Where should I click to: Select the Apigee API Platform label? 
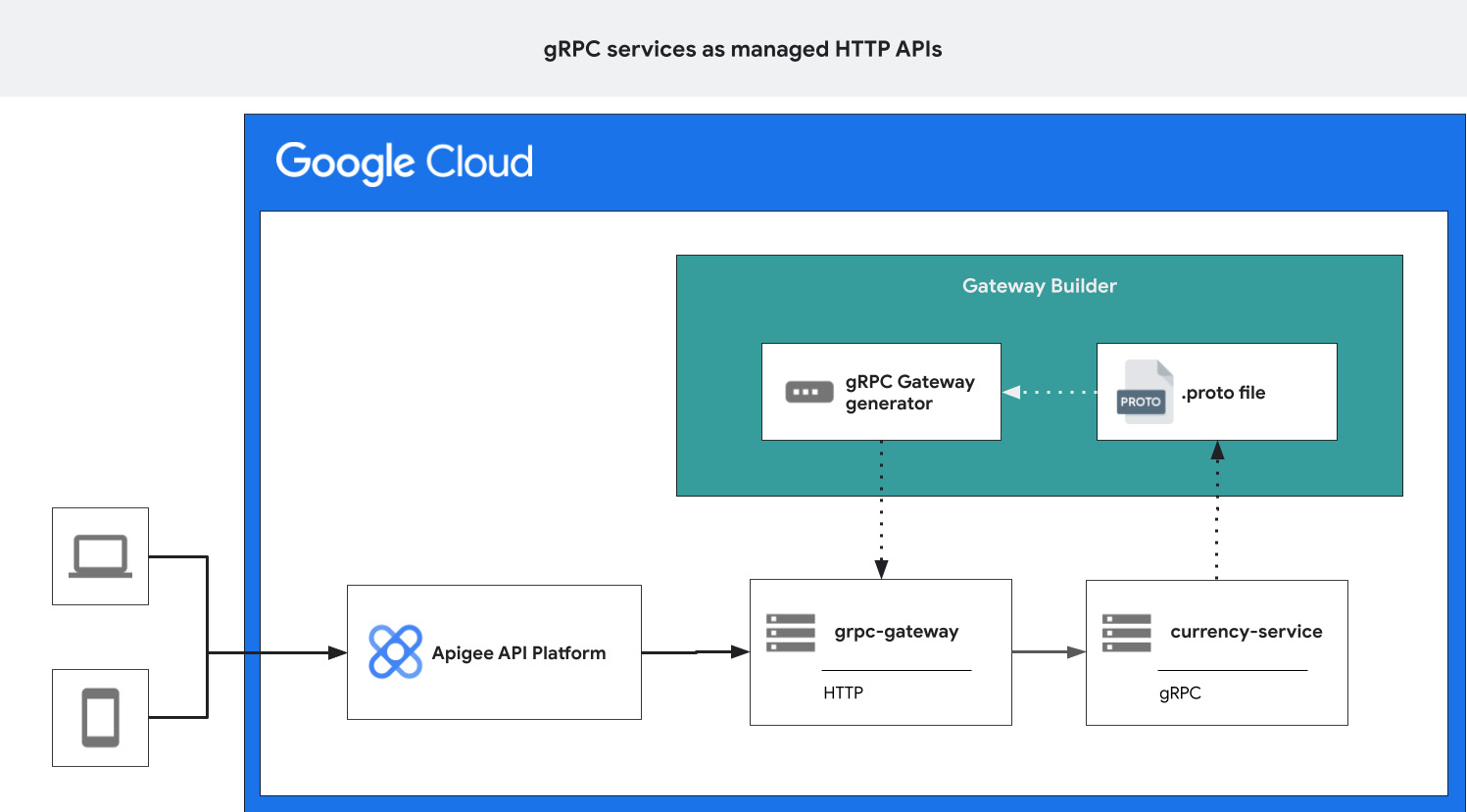tap(518, 653)
